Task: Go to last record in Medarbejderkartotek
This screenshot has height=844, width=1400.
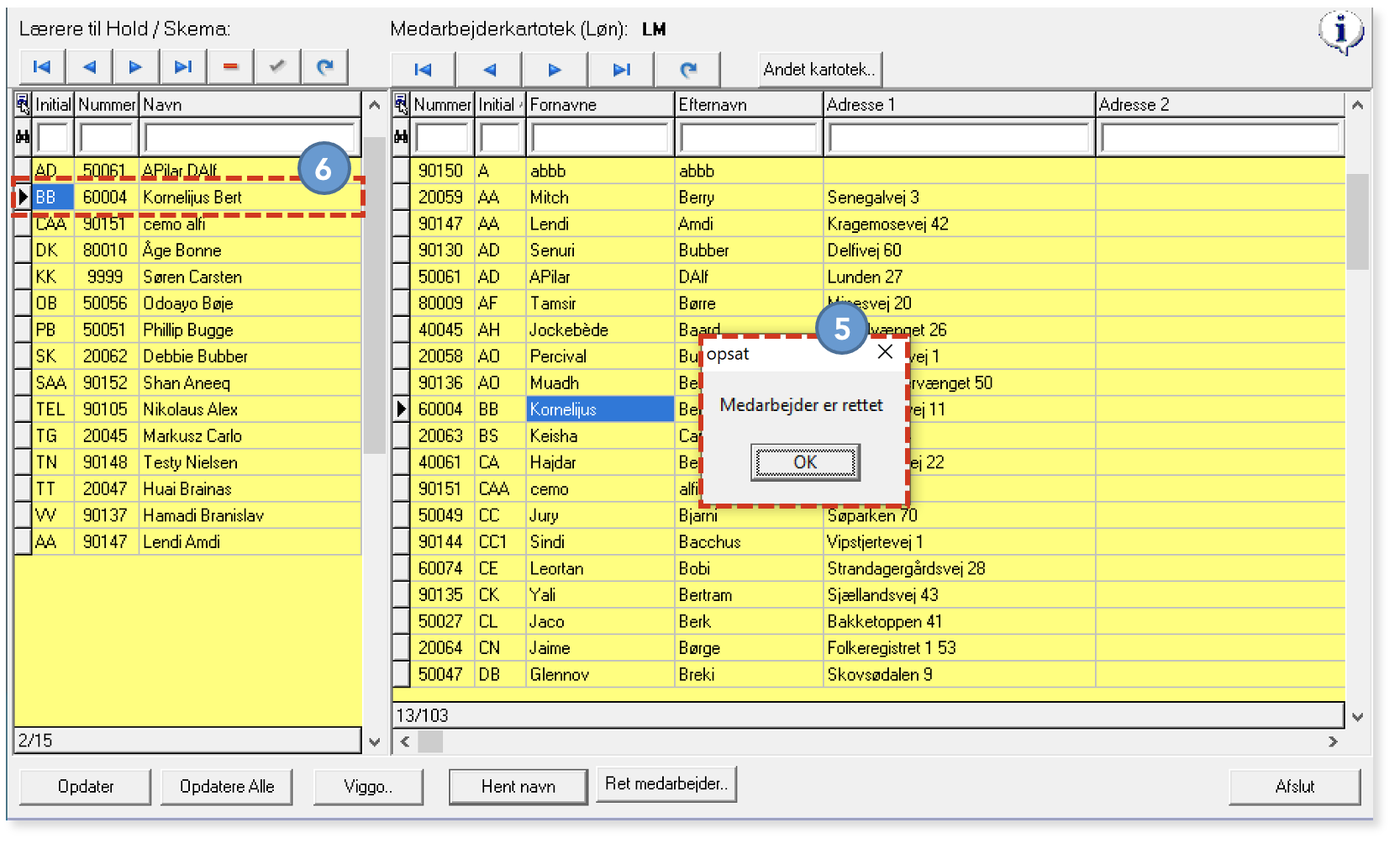Action: (621, 69)
